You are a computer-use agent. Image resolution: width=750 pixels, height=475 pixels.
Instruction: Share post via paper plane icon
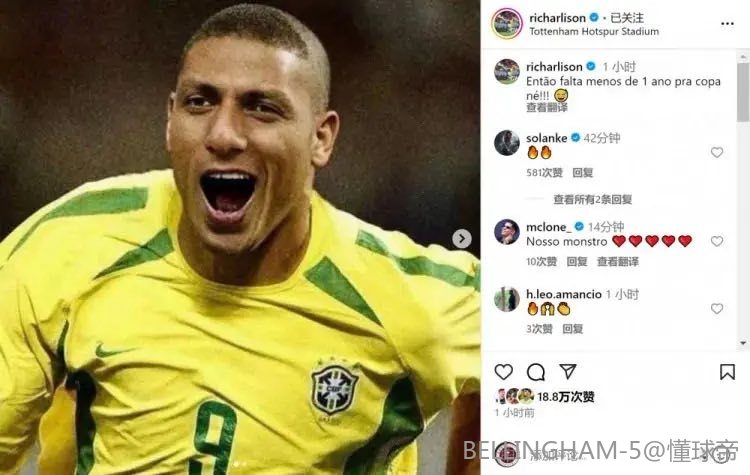568,372
